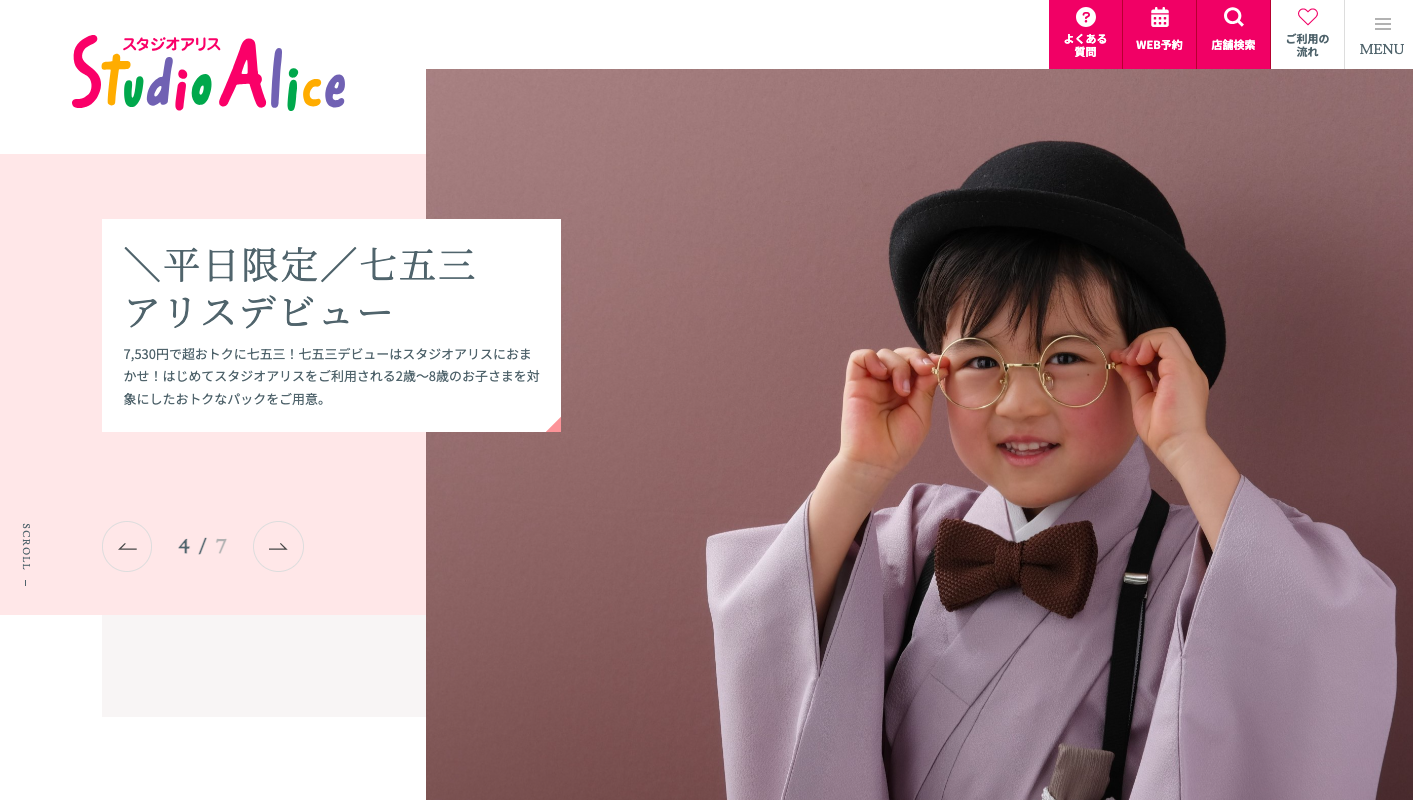Click the vertical SCROLL indicator
1413x800 pixels.
pos(26,555)
